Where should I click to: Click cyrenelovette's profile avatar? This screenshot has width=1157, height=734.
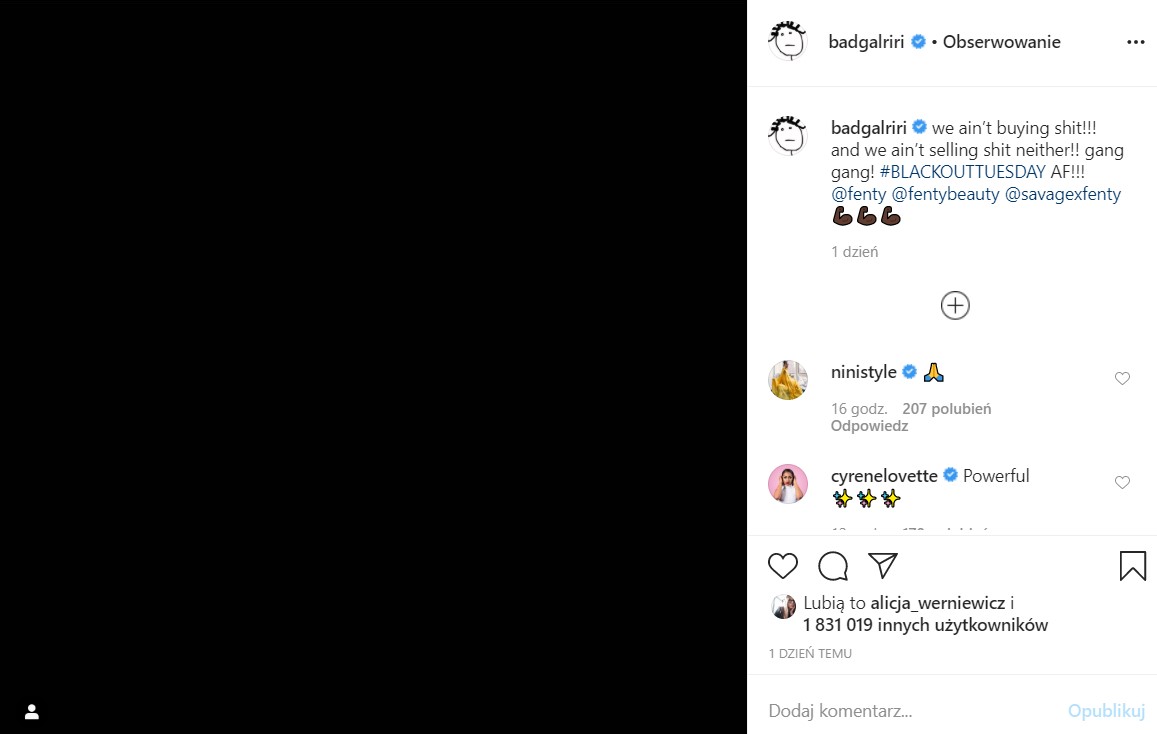coord(788,484)
